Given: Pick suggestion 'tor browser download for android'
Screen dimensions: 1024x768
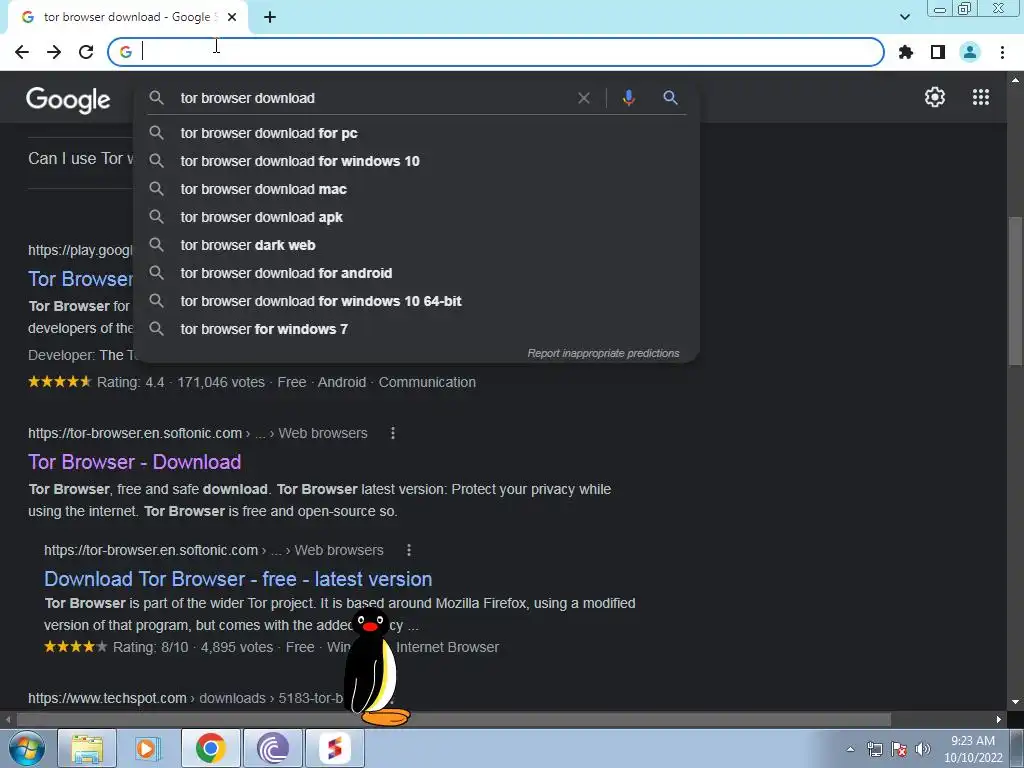Looking at the screenshot, I should [x=417, y=274].
